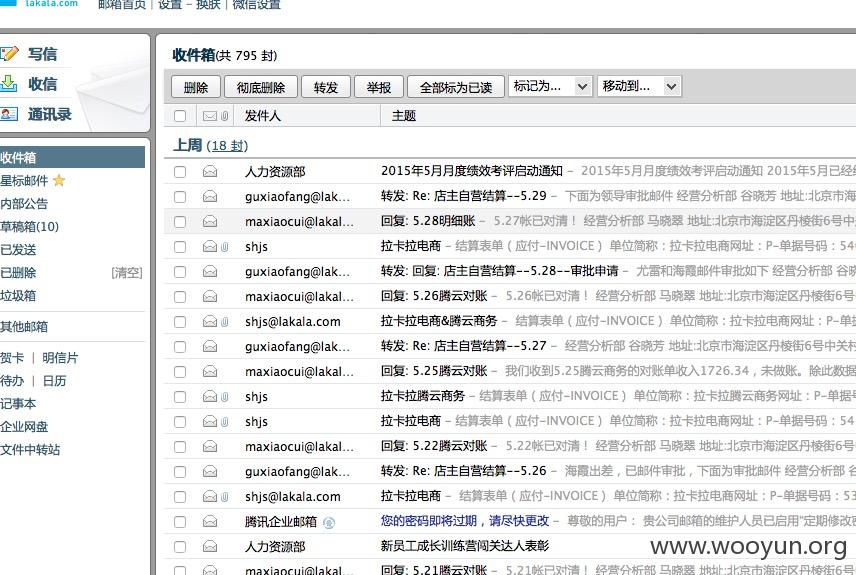Viewport: 856px width, 575px height.
Task: Click the 举报 button
Action: [x=379, y=87]
